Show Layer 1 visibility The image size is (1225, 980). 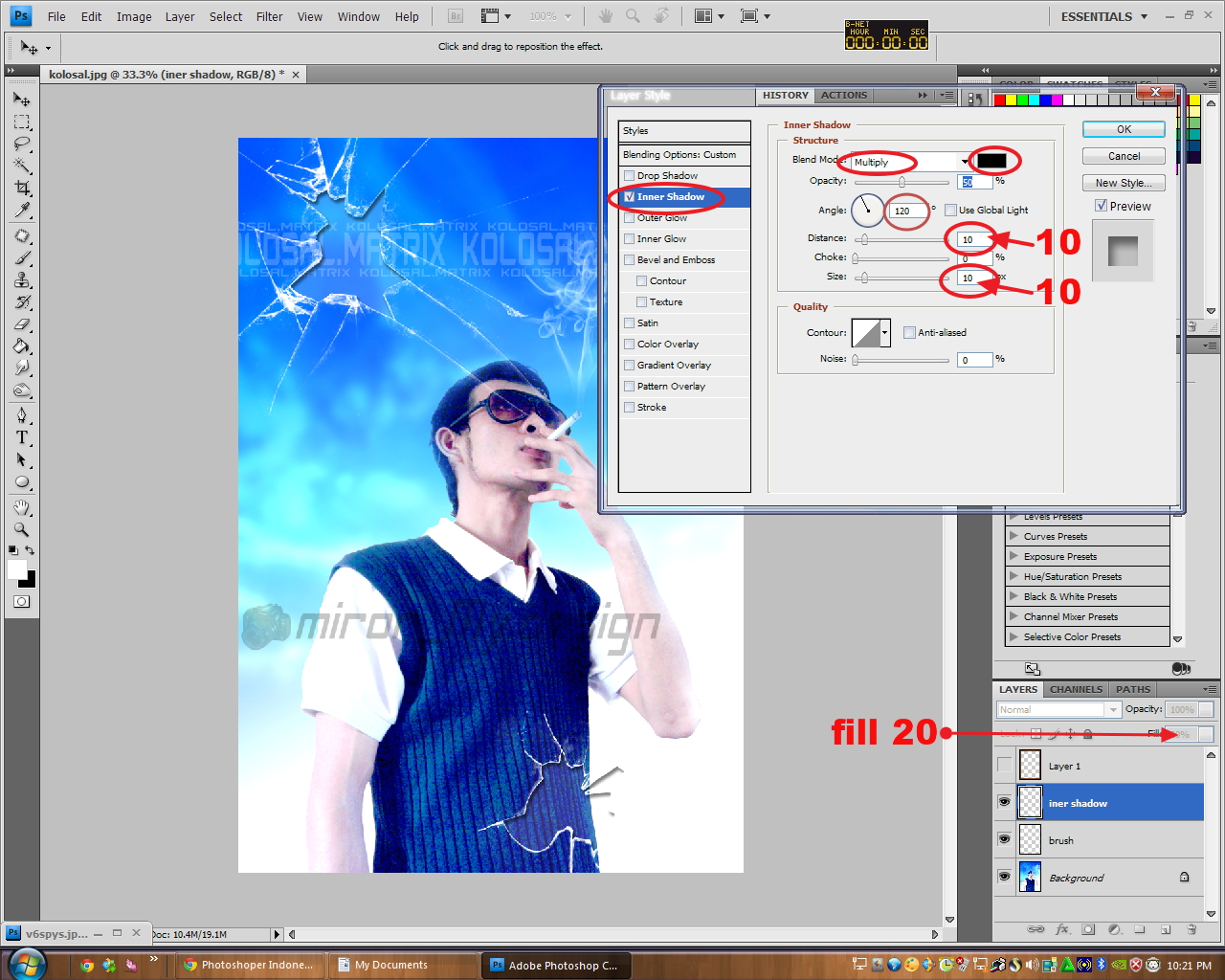tap(1004, 765)
